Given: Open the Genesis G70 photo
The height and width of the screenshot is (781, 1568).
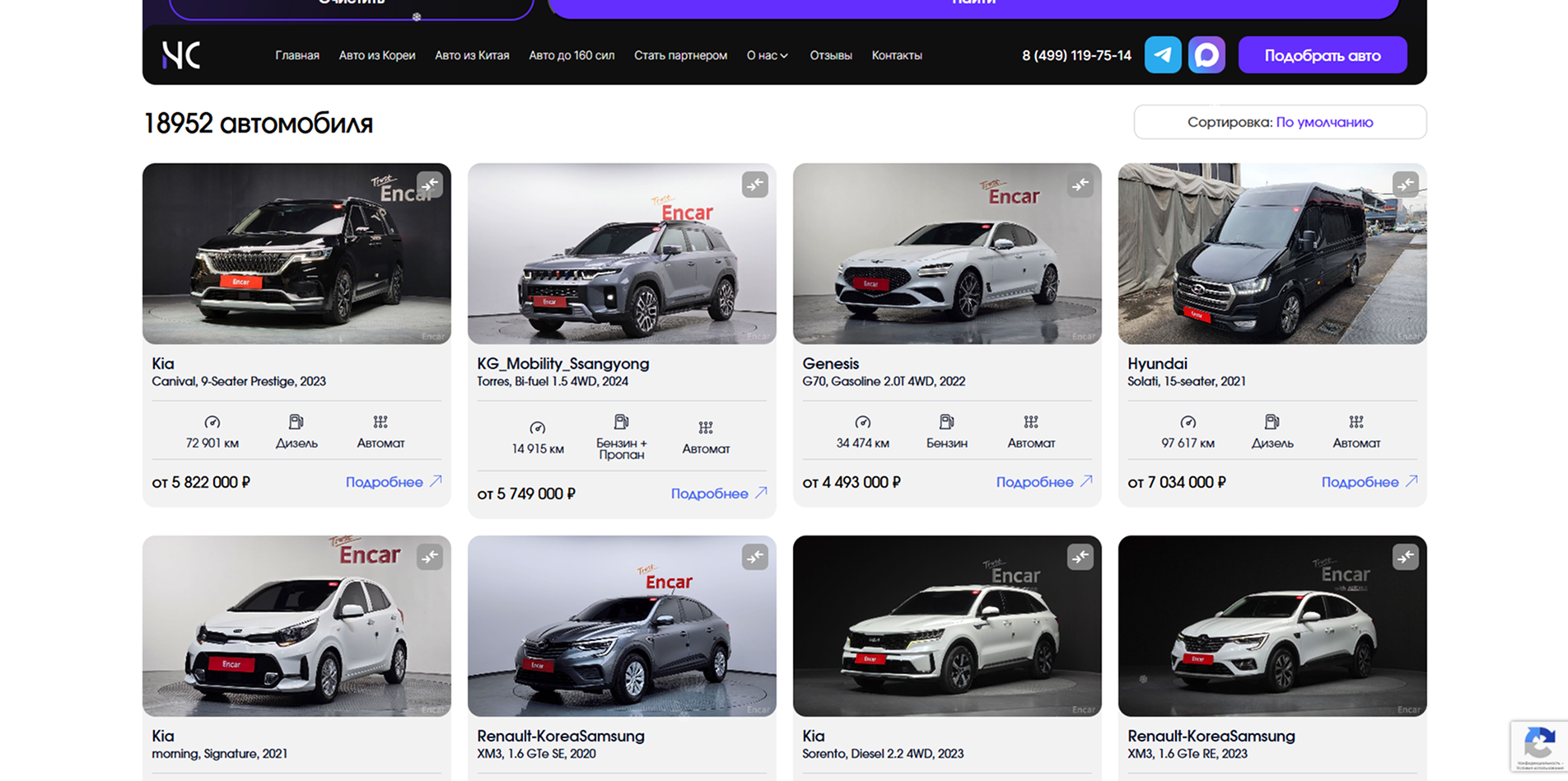Looking at the screenshot, I should tap(947, 254).
